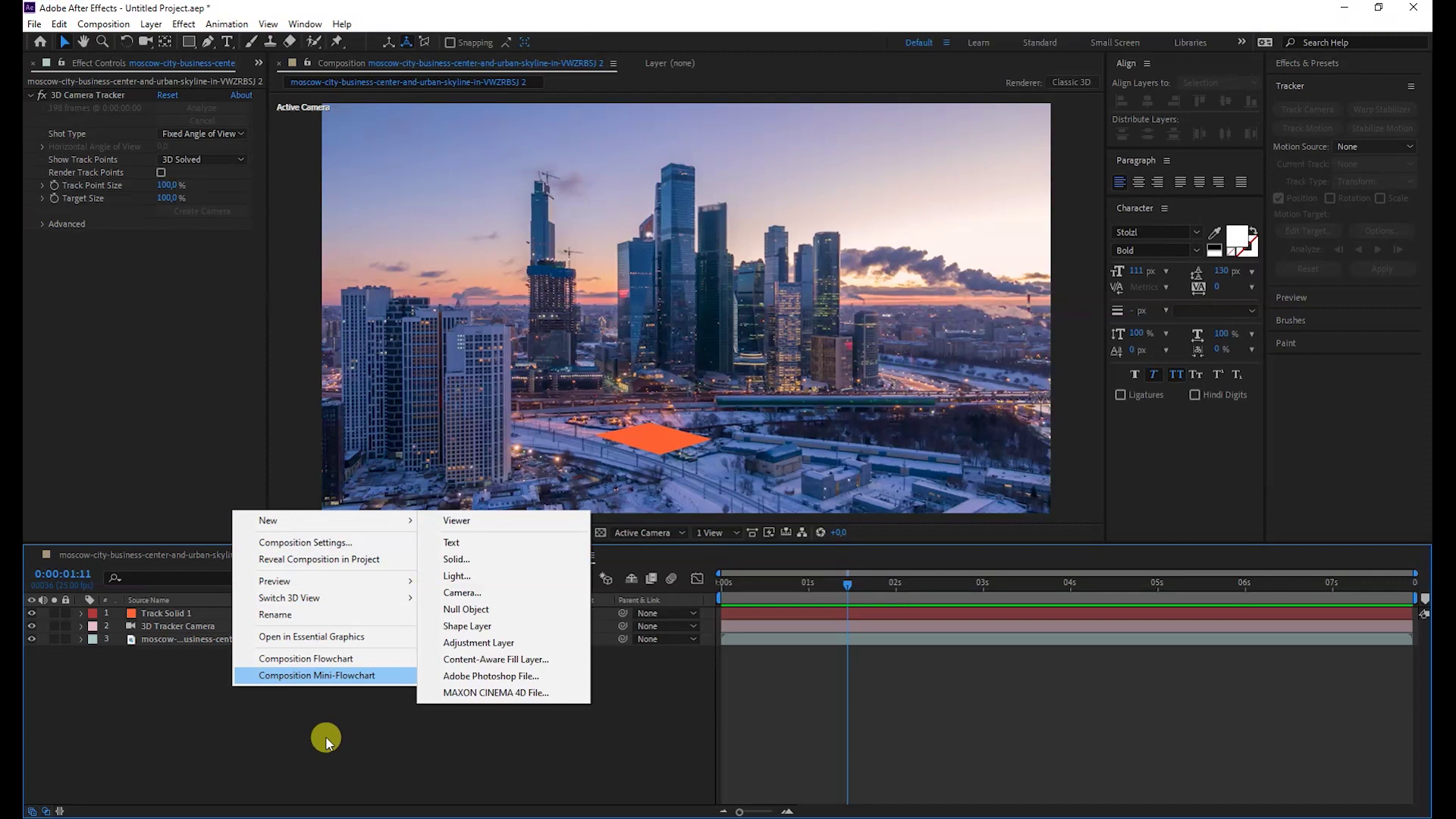The image size is (1456, 819).
Task: Select the Eraser tool
Action: 290,42
